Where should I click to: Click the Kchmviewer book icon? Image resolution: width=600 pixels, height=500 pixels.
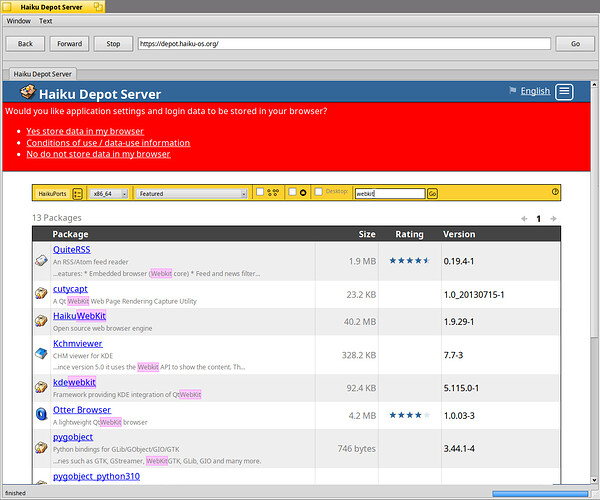pyautogui.click(x=41, y=353)
